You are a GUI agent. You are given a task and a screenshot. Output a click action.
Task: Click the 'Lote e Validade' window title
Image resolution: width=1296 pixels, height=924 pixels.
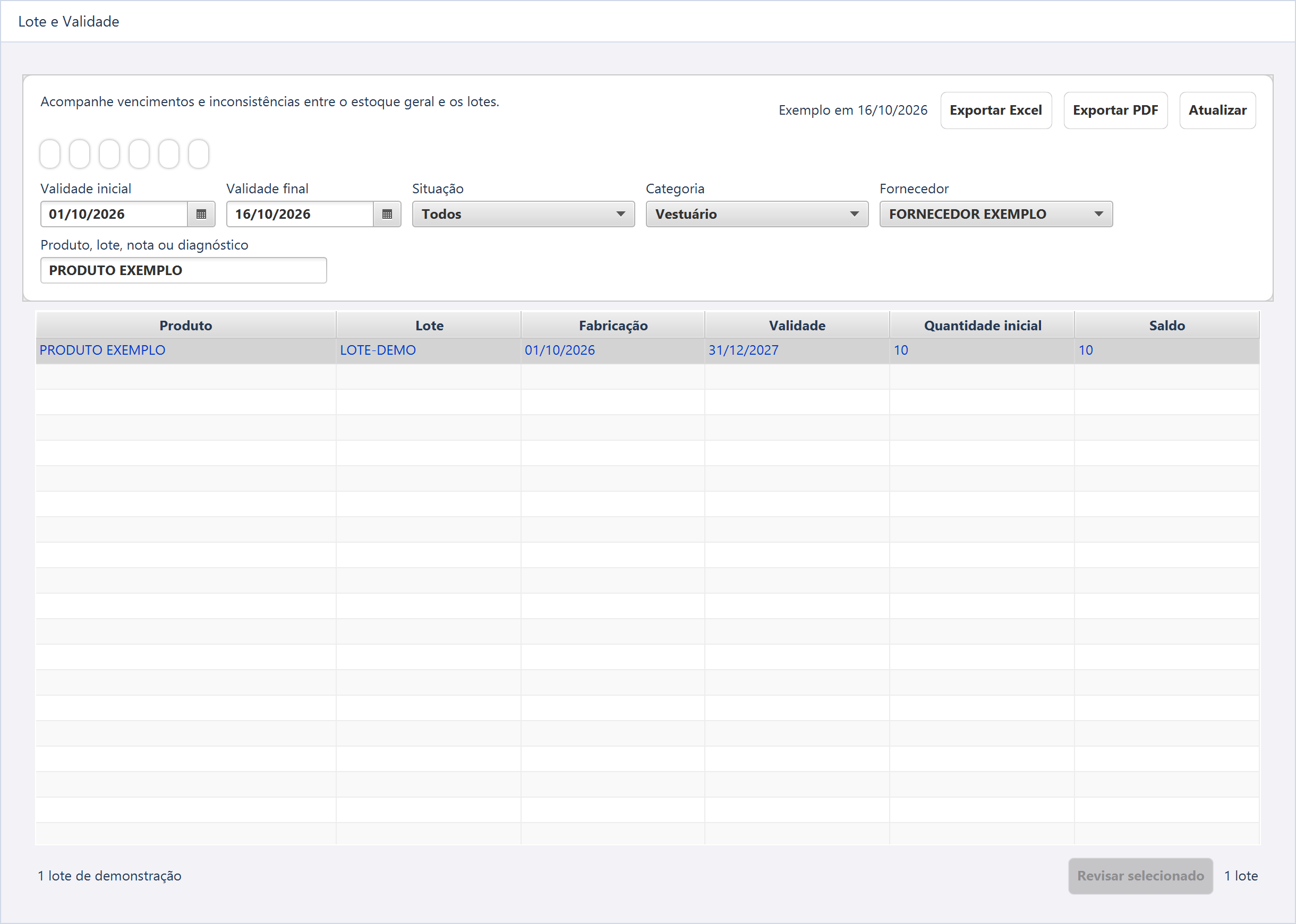pos(69,22)
